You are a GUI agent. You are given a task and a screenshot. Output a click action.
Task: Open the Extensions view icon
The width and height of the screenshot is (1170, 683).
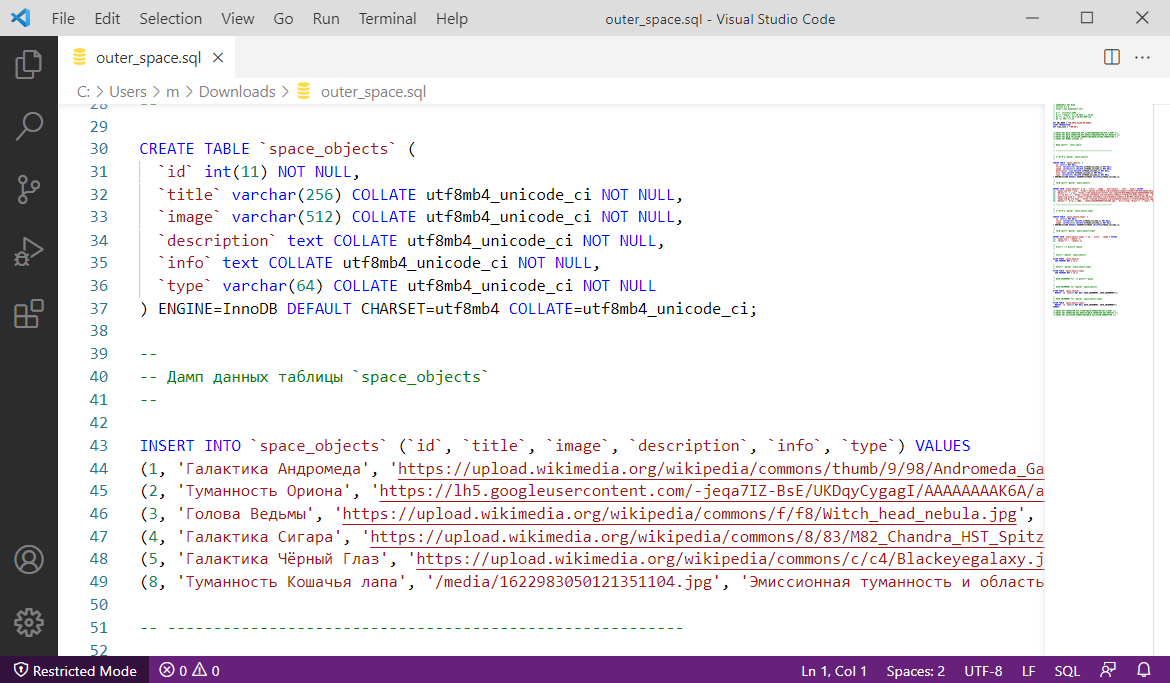[29, 313]
